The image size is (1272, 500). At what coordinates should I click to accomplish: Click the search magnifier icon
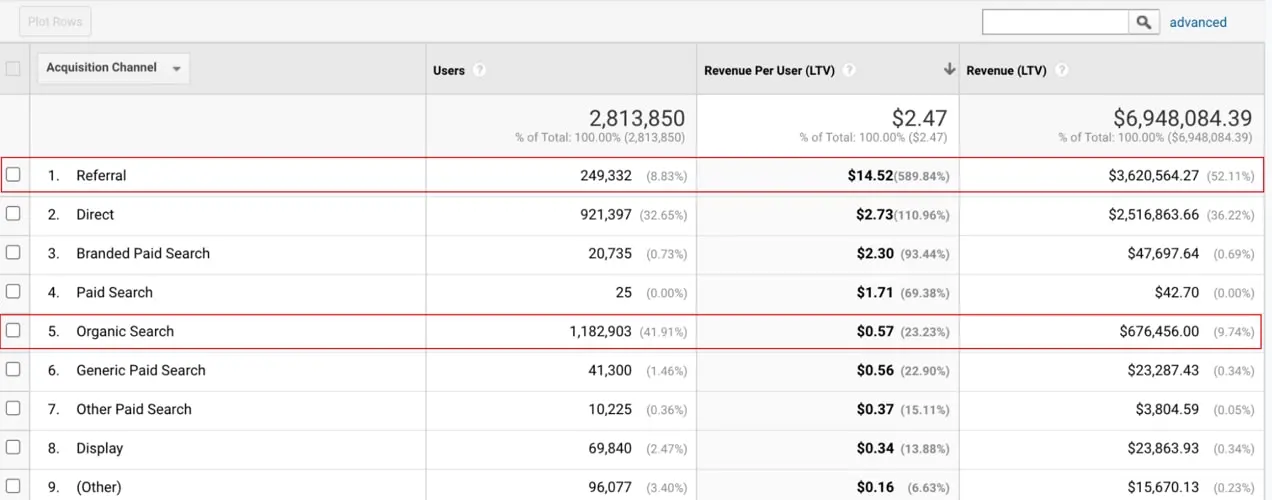click(x=1144, y=22)
